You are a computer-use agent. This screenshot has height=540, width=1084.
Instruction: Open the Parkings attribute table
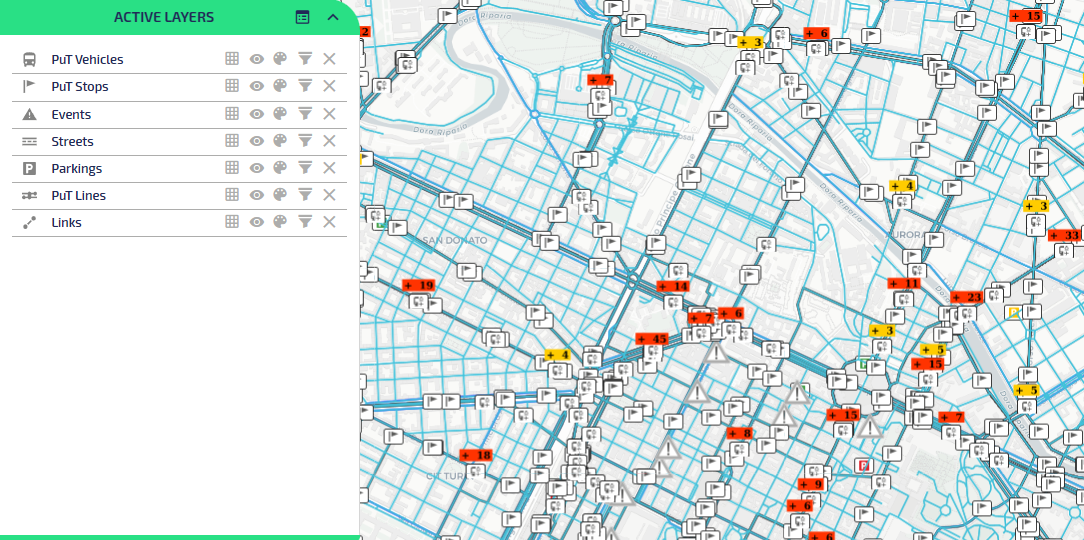point(232,168)
